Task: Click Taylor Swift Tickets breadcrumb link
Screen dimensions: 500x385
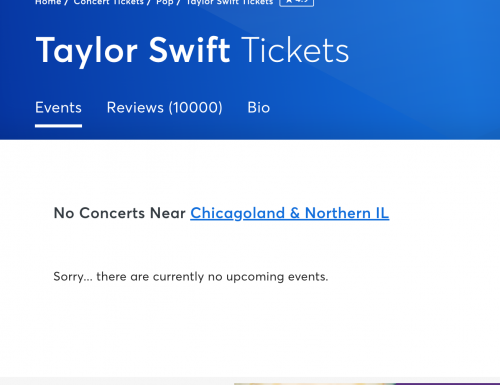Action: tap(229, 2)
